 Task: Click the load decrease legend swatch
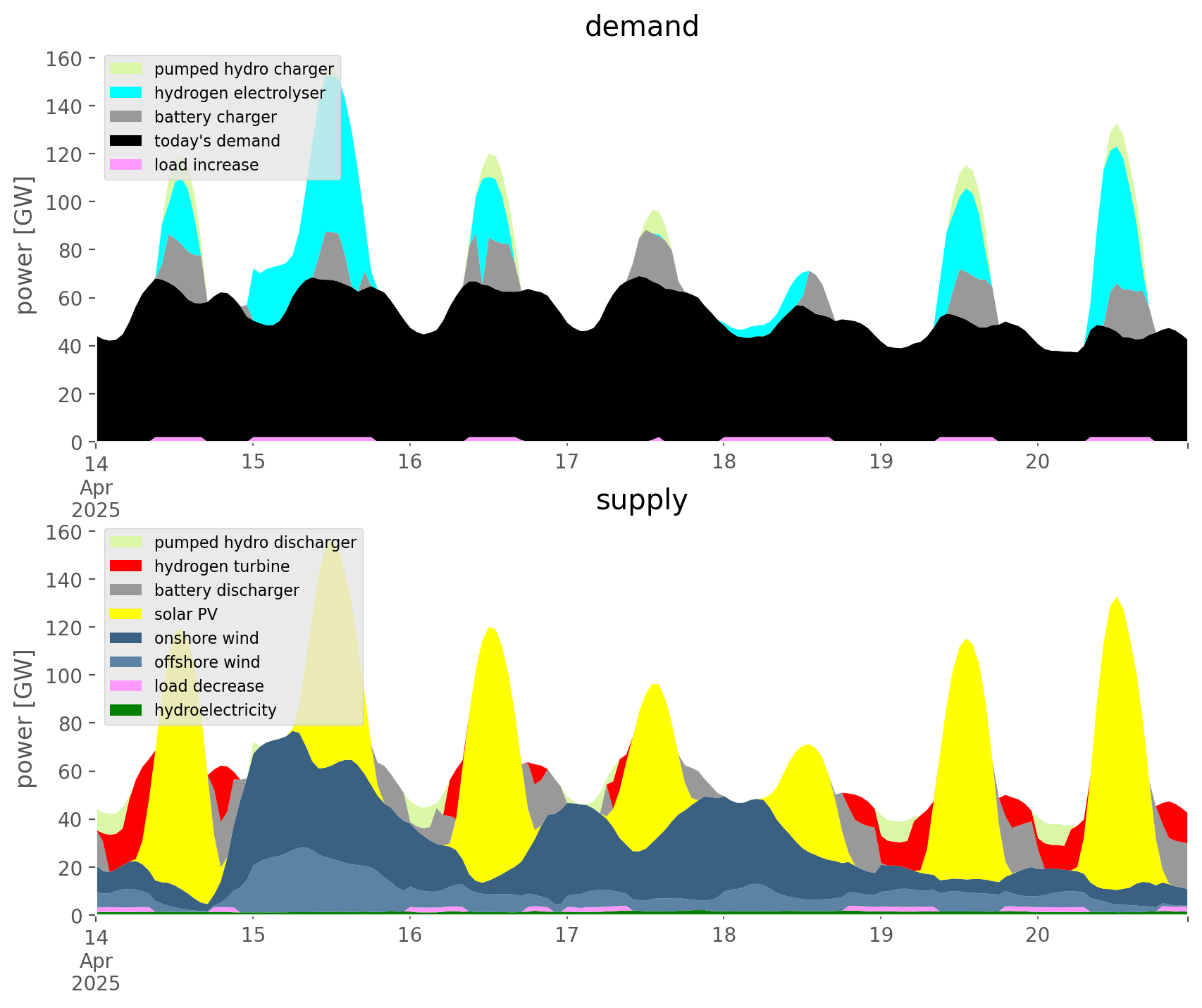tap(127, 686)
